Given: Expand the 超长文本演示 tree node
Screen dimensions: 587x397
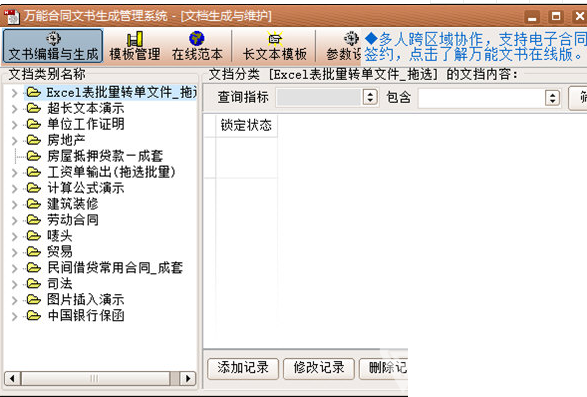Looking at the screenshot, I should point(14,109).
